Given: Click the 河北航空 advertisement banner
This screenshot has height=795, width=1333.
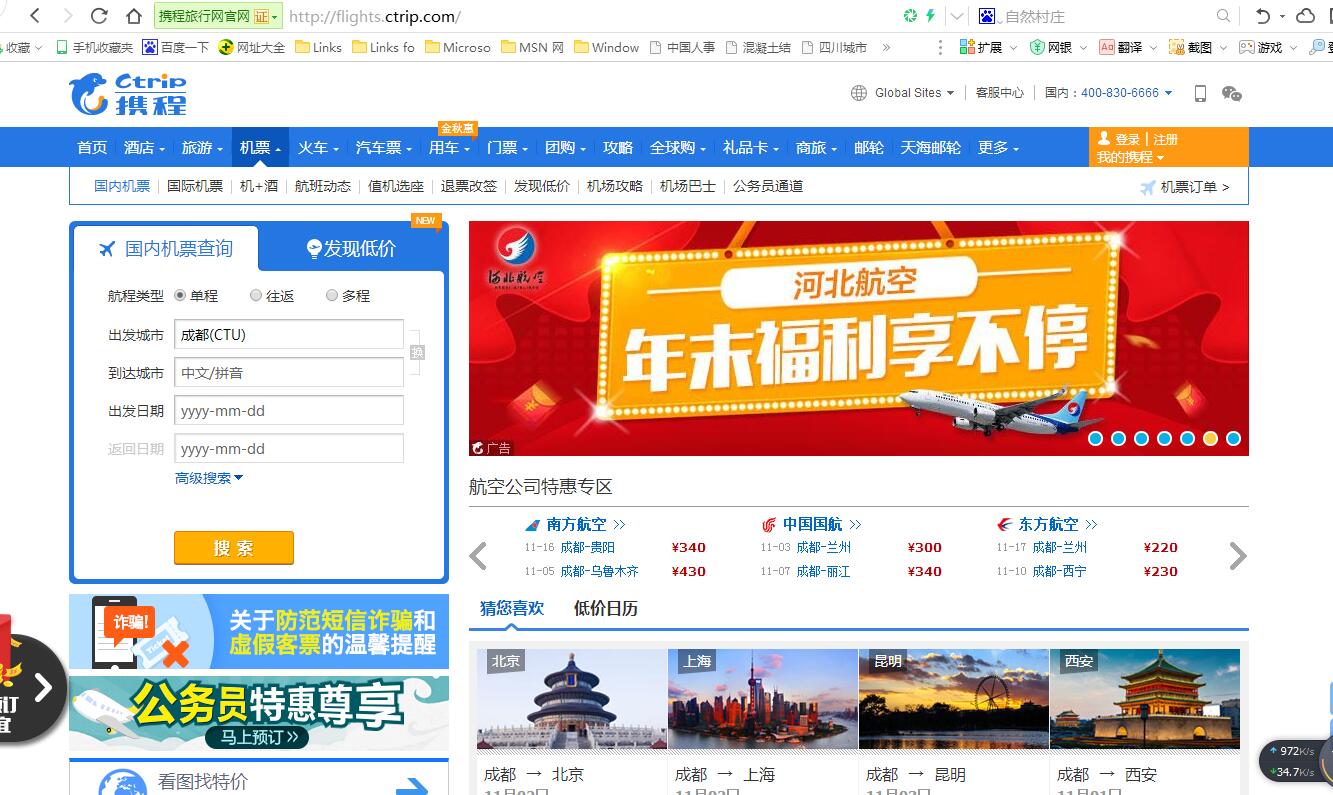Looking at the screenshot, I should coord(859,338).
